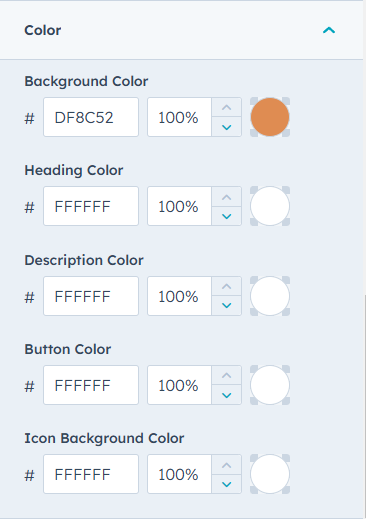Decrease Description Color opacity with down arrow
The image size is (366, 519).
click(227, 306)
